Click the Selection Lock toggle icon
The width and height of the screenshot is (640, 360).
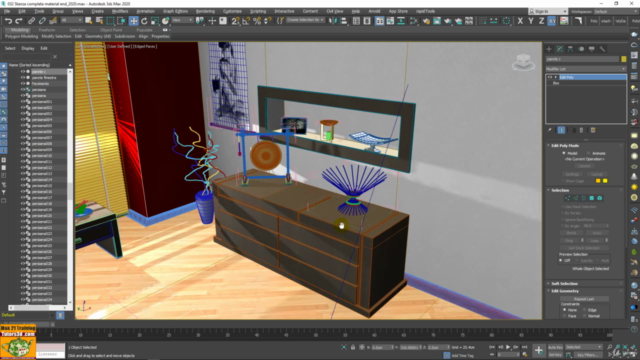coord(353,347)
